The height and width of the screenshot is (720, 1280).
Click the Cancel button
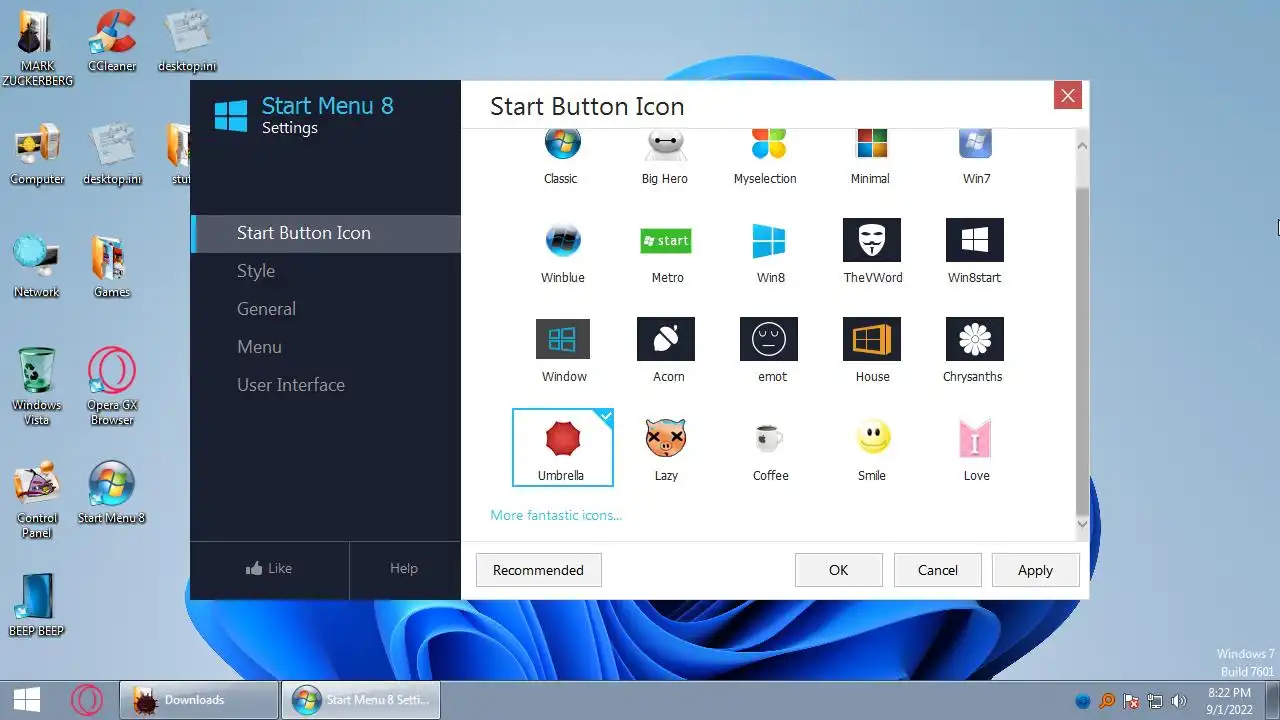tap(937, 570)
